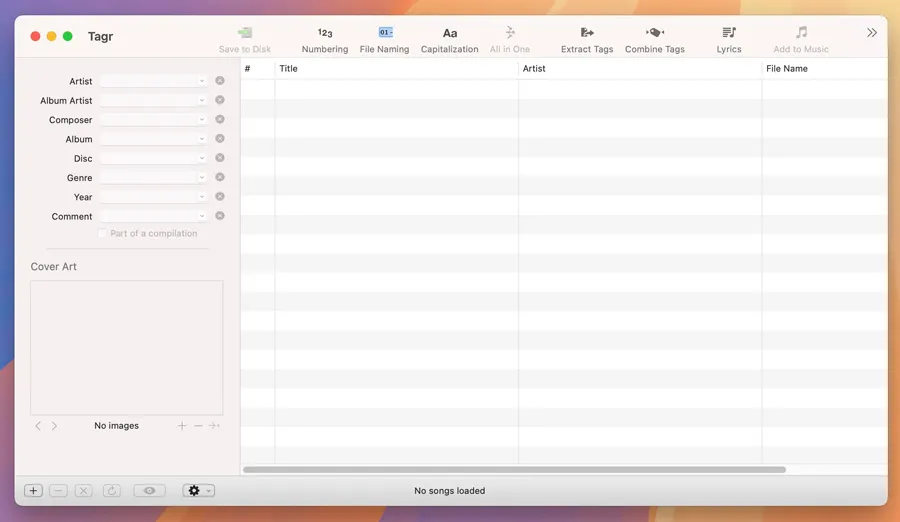Open the gear actions menu
The width and height of the screenshot is (900, 522).
(198, 491)
